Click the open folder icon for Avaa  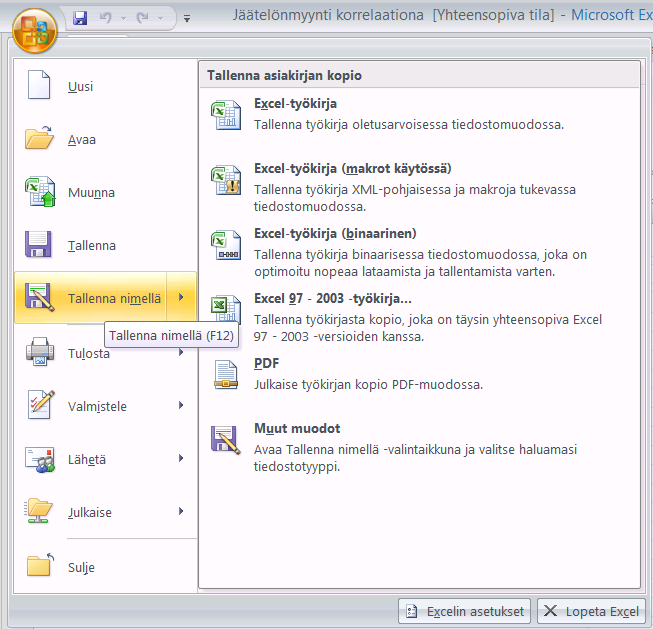click(x=39, y=137)
